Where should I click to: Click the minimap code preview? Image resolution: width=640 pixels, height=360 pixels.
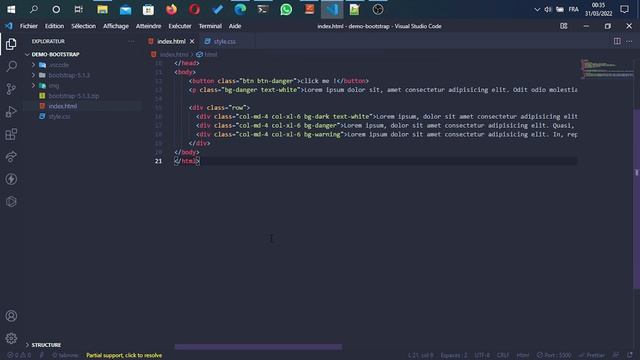607,69
